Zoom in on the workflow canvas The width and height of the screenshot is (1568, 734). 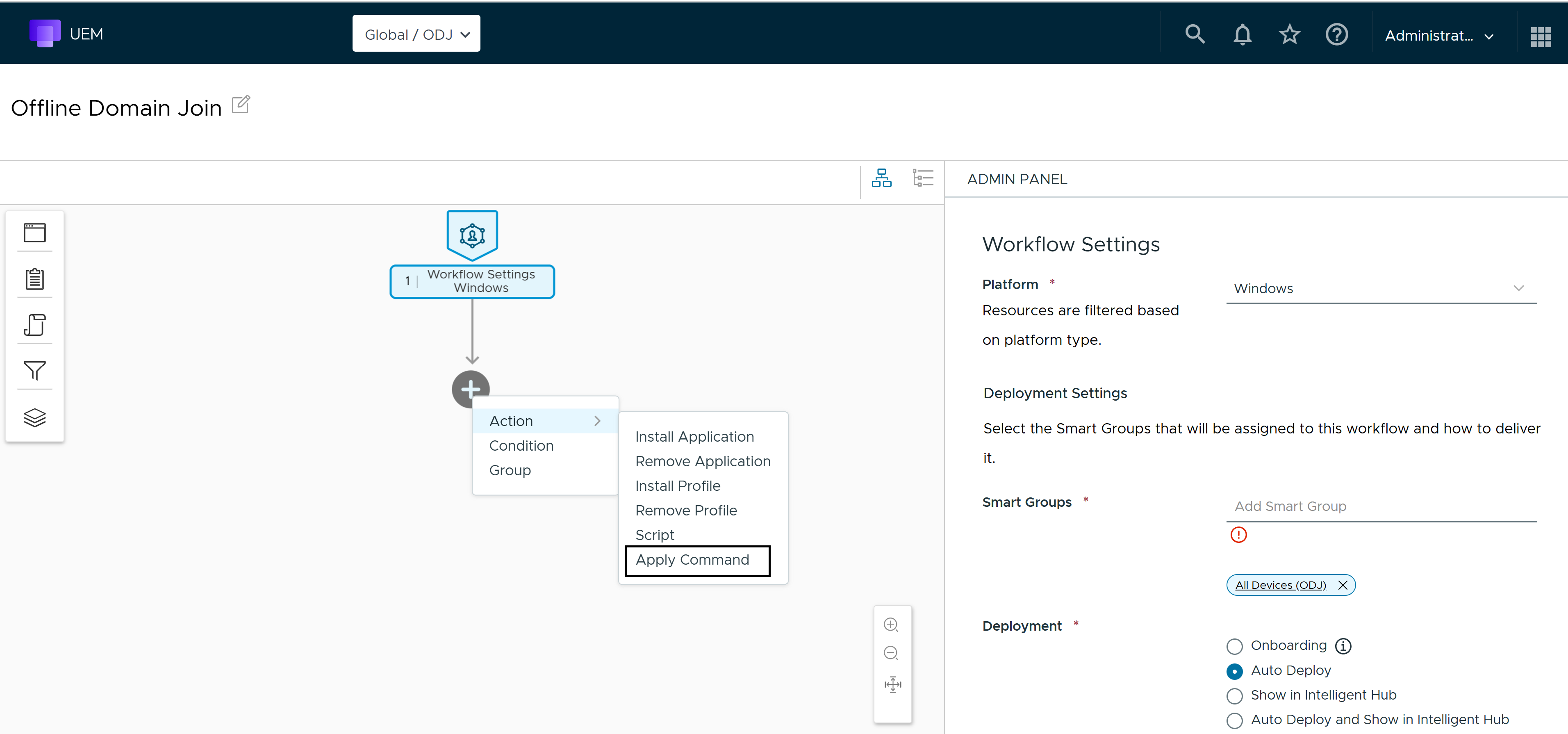(891, 625)
